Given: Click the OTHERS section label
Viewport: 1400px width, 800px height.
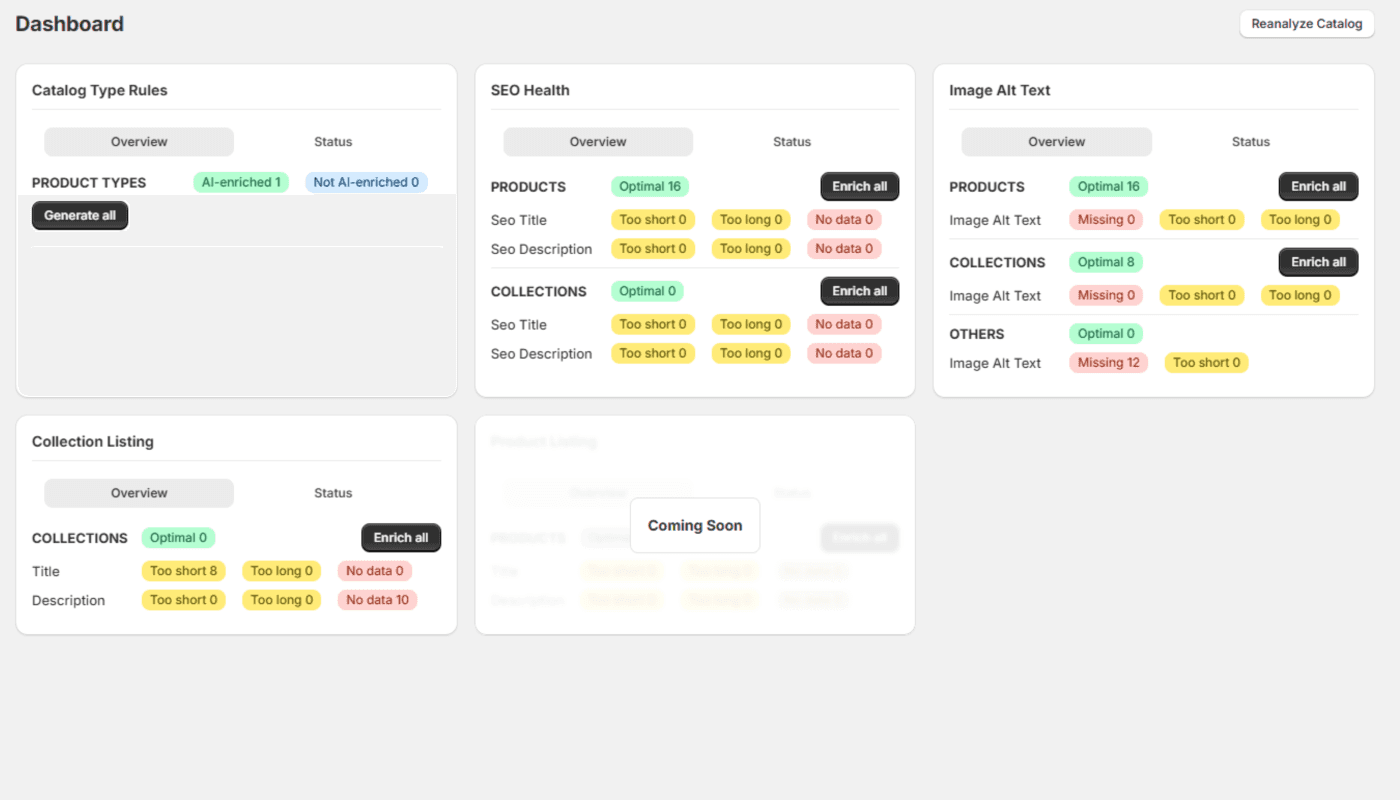Looking at the screenshot, I should click(x=977, y=334).
